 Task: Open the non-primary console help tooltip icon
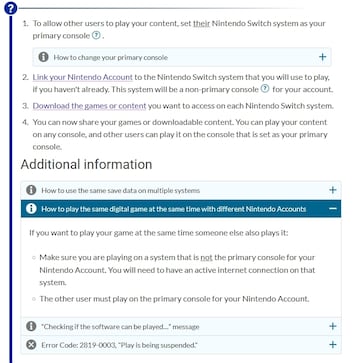click(265, 89)
